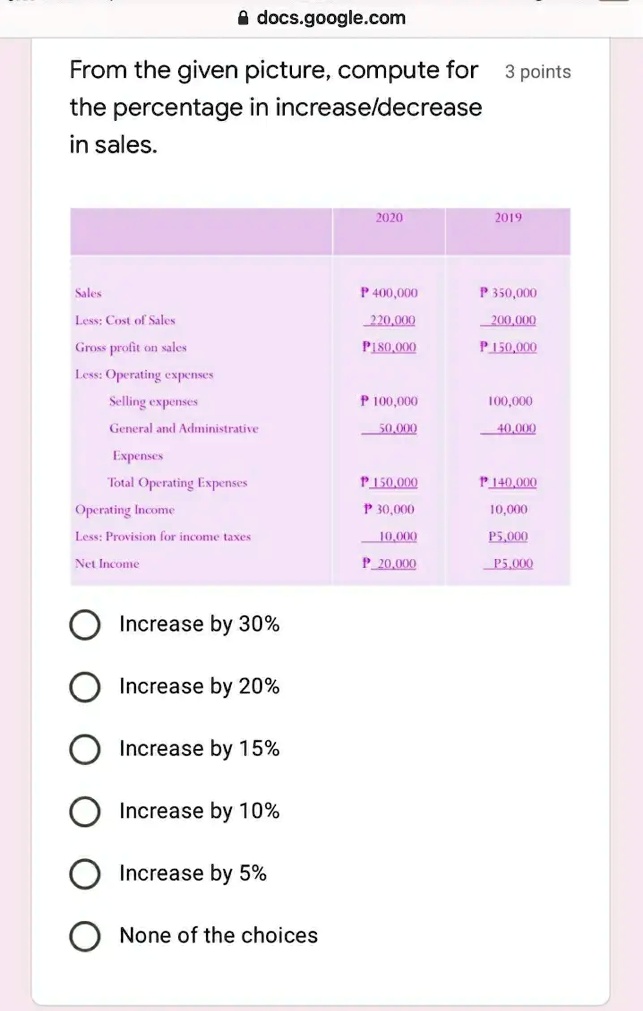Click the Gross profit on sales row
Image resolution: width=643 pixels, height=1011 pixels.
[x=321, y=348]
